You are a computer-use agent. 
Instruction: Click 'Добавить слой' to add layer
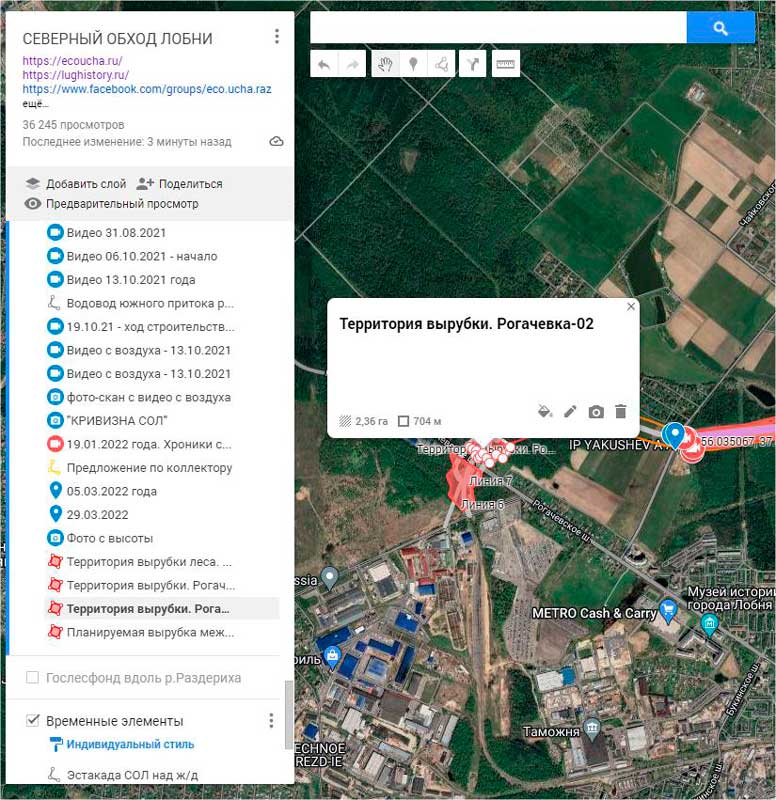(x=76, y=184)
